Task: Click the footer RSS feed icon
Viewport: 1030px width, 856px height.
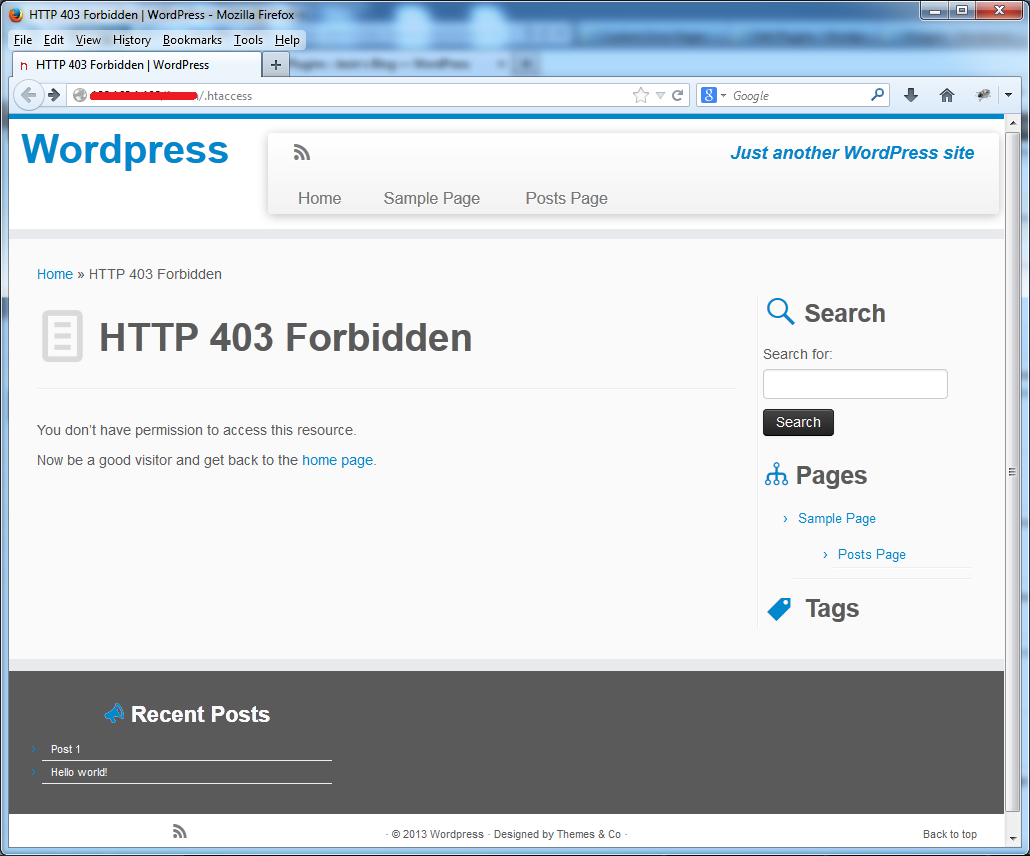Action: [x=179, y=832]
